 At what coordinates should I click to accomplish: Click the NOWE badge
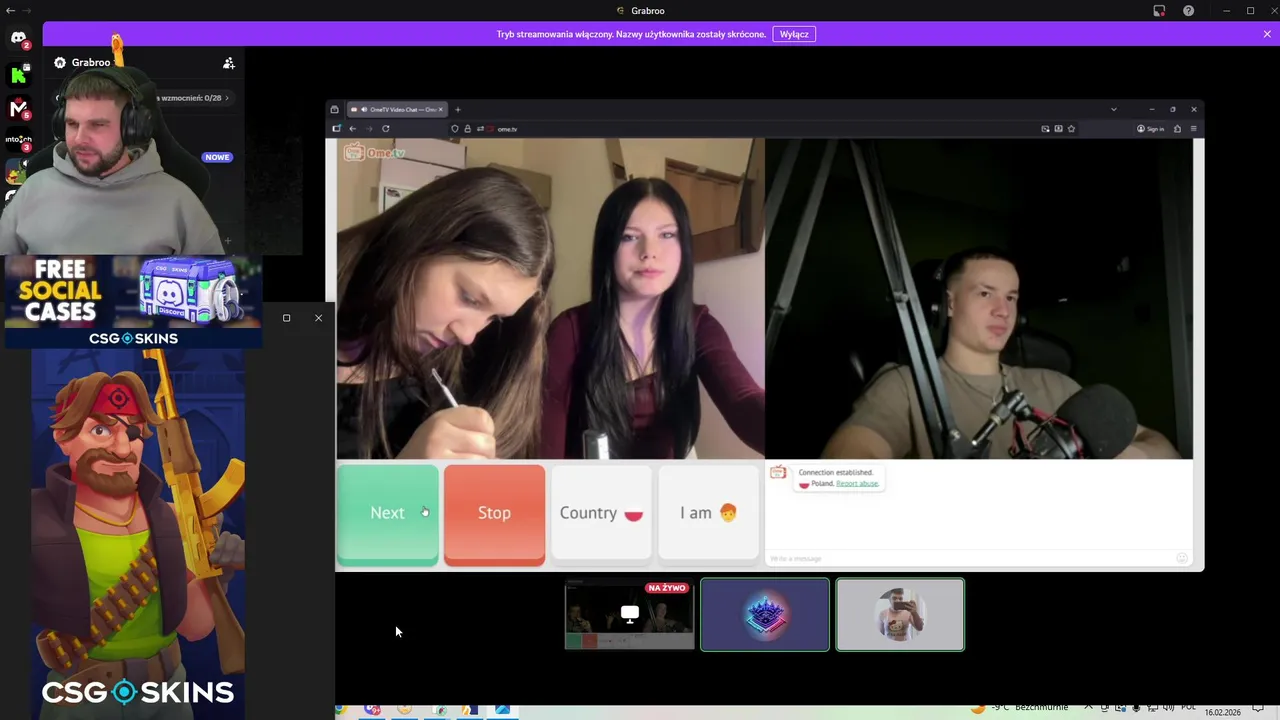(x=217, y=157)
